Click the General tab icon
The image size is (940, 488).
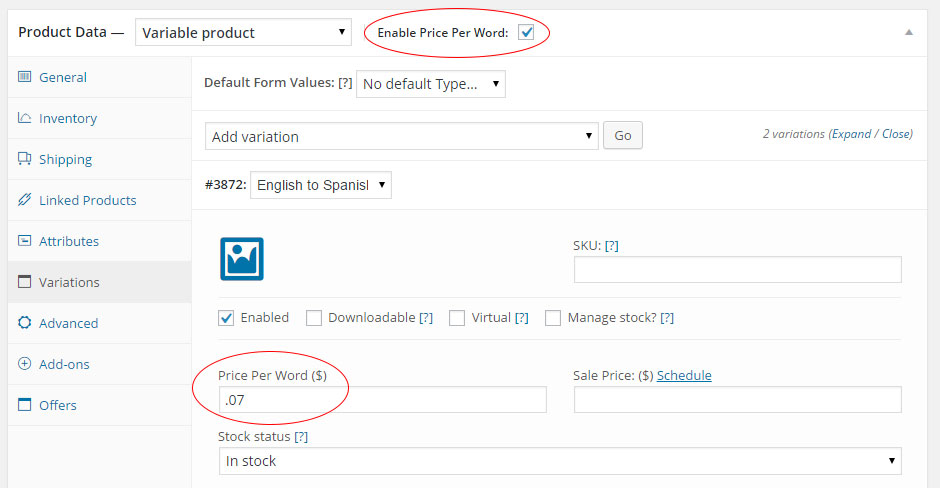[25, 77]
